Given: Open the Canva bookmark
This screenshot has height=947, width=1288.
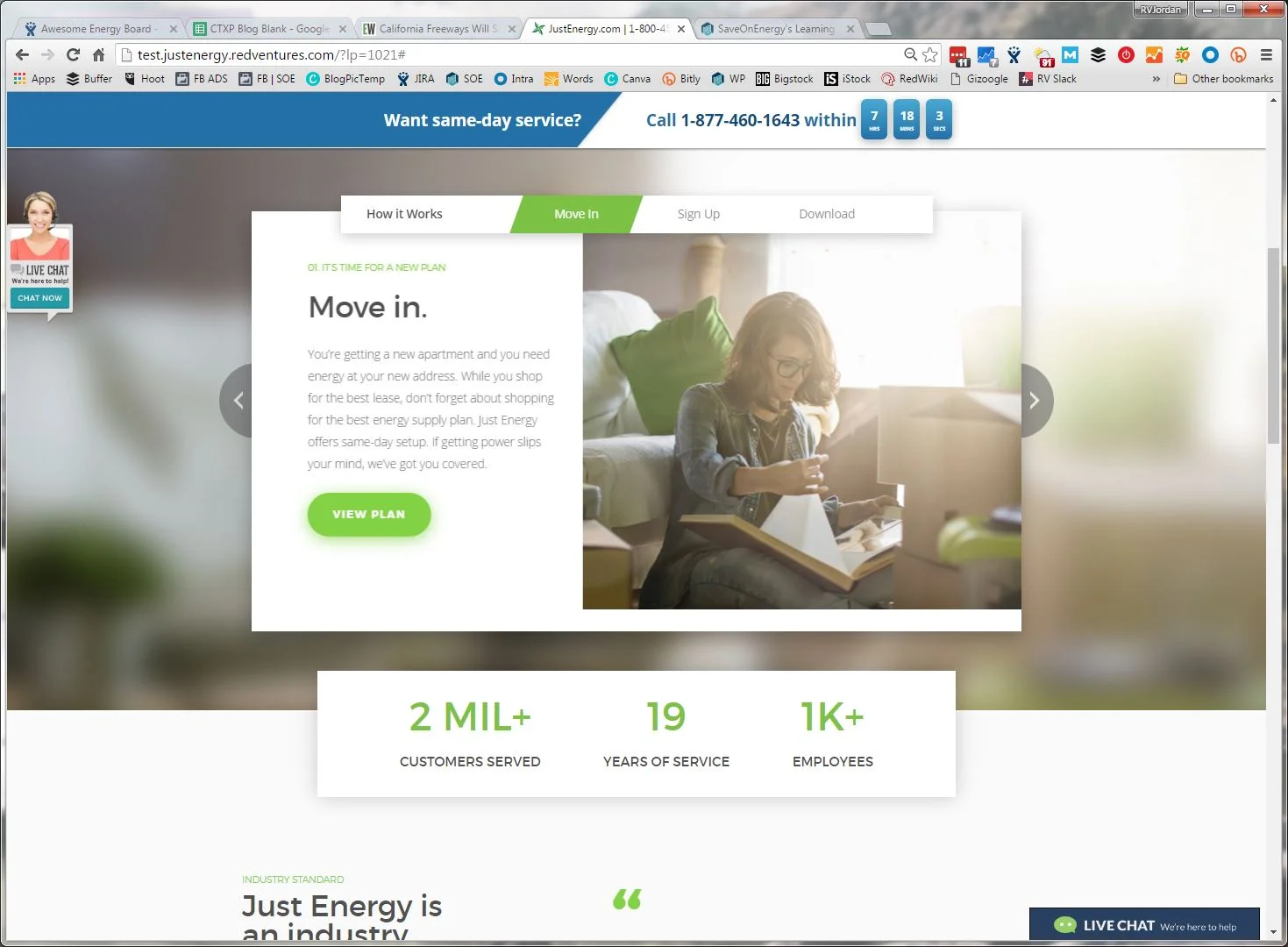Looking at the screenshot, I should coord(628,79).
